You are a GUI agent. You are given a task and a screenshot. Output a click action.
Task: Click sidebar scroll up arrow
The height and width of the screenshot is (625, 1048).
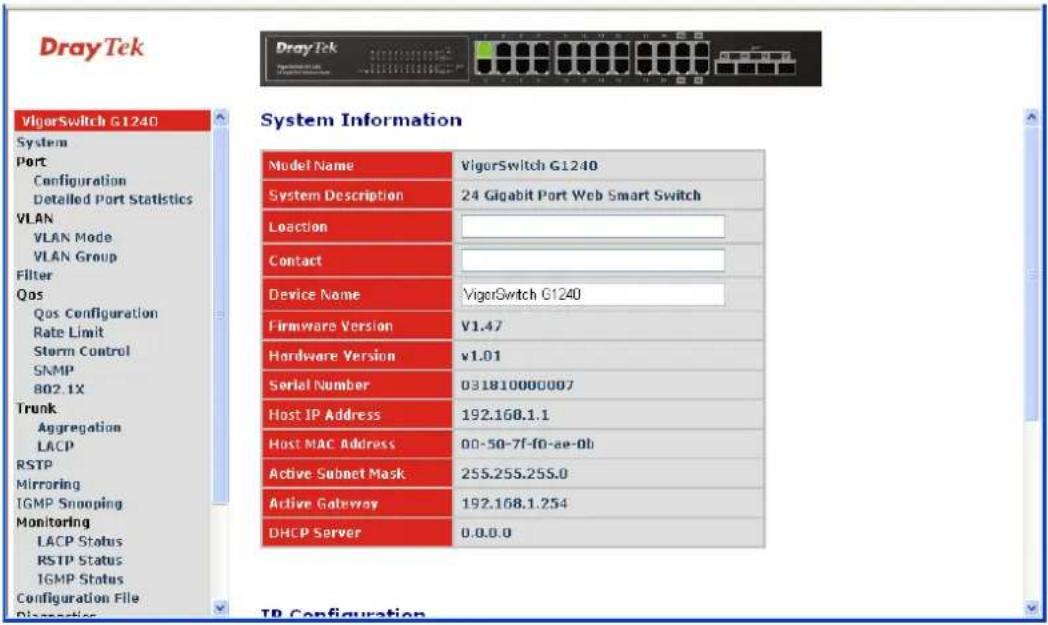[220, 118]
